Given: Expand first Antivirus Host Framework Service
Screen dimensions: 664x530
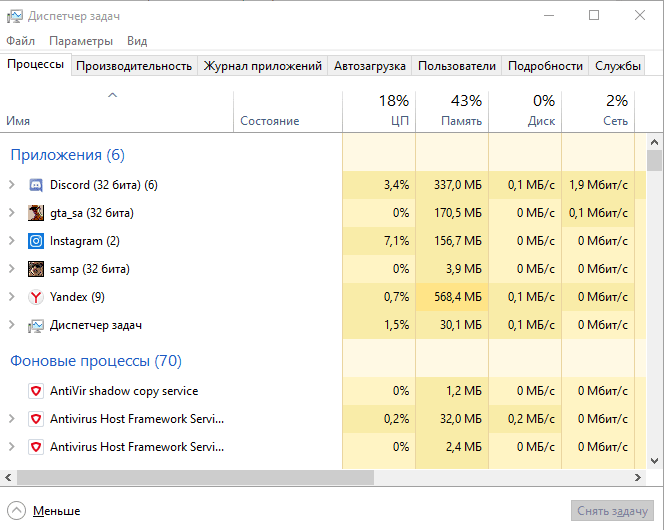Looking at the screenshot, I should click(12, 419).
